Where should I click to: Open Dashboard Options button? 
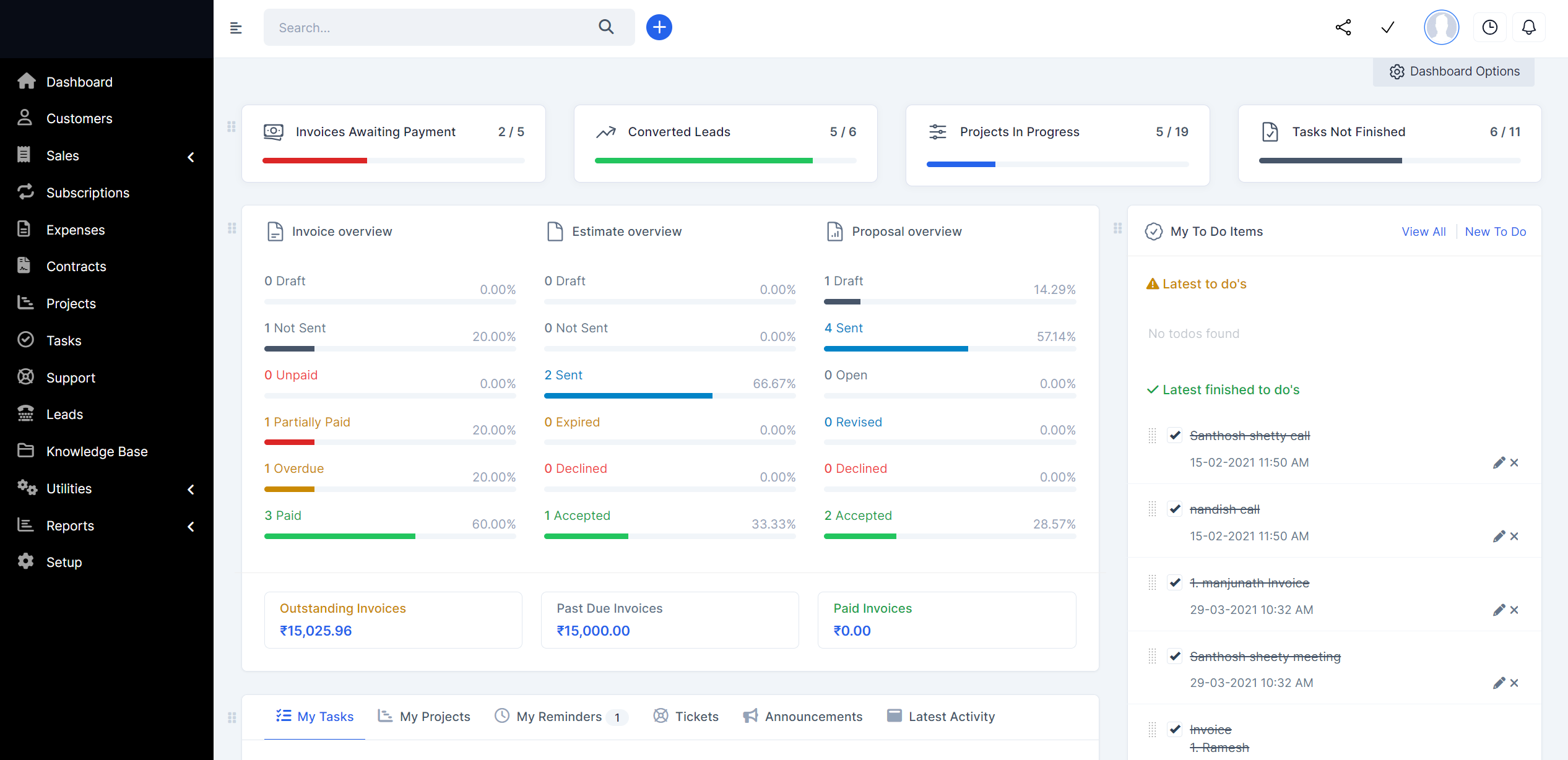click(1453, 72)
